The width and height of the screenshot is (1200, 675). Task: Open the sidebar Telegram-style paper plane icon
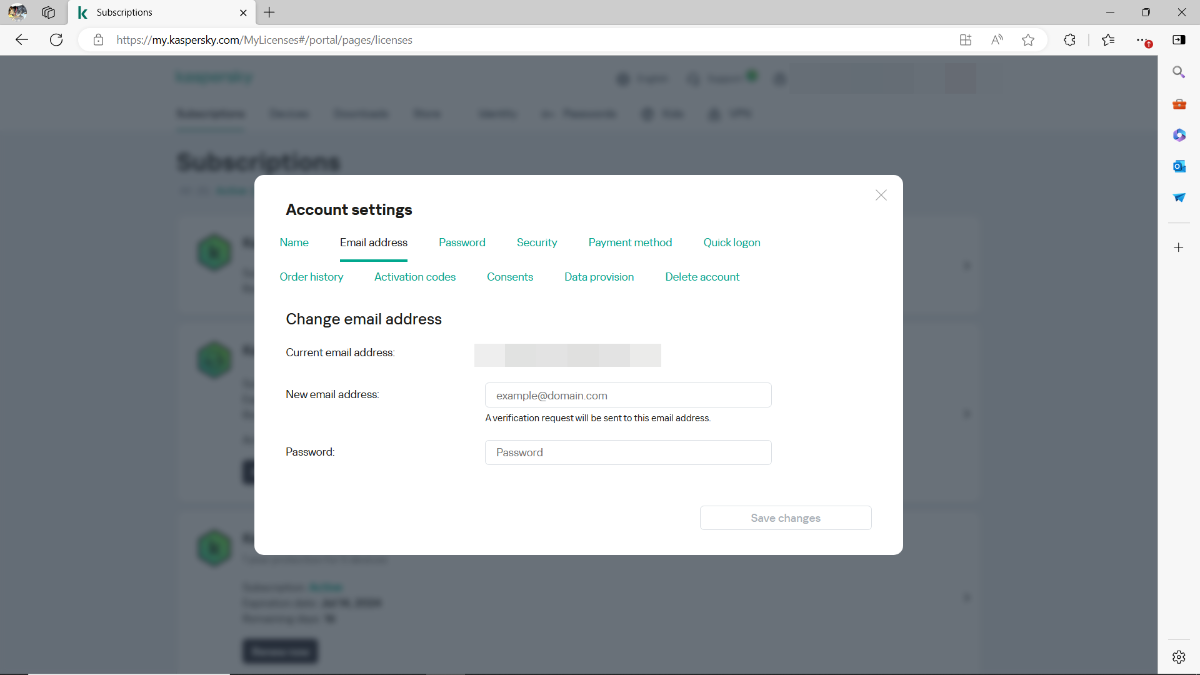1179,197
